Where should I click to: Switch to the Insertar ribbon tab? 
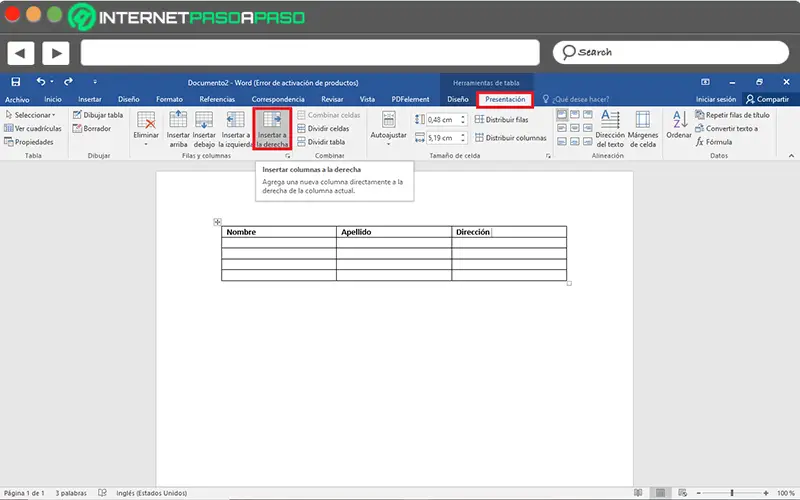point(90,99)
